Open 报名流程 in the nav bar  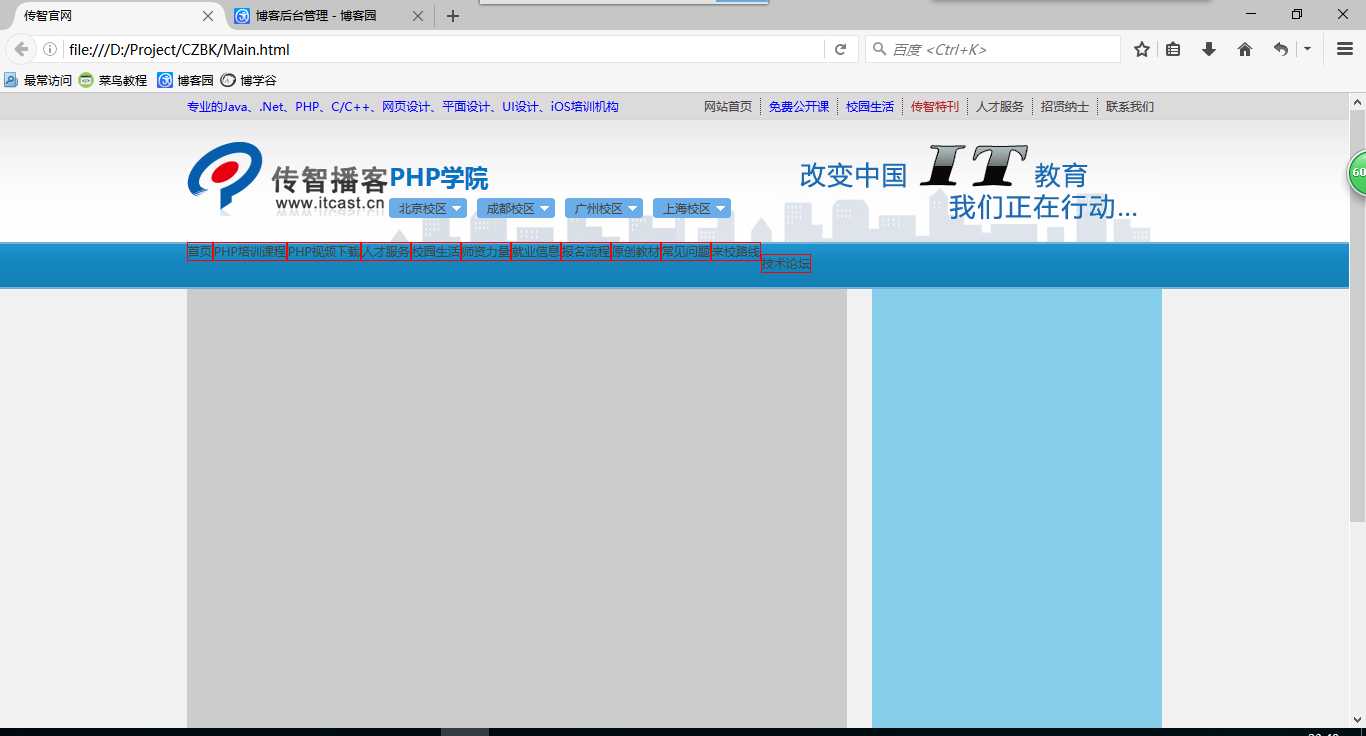(x=586, y=252)
